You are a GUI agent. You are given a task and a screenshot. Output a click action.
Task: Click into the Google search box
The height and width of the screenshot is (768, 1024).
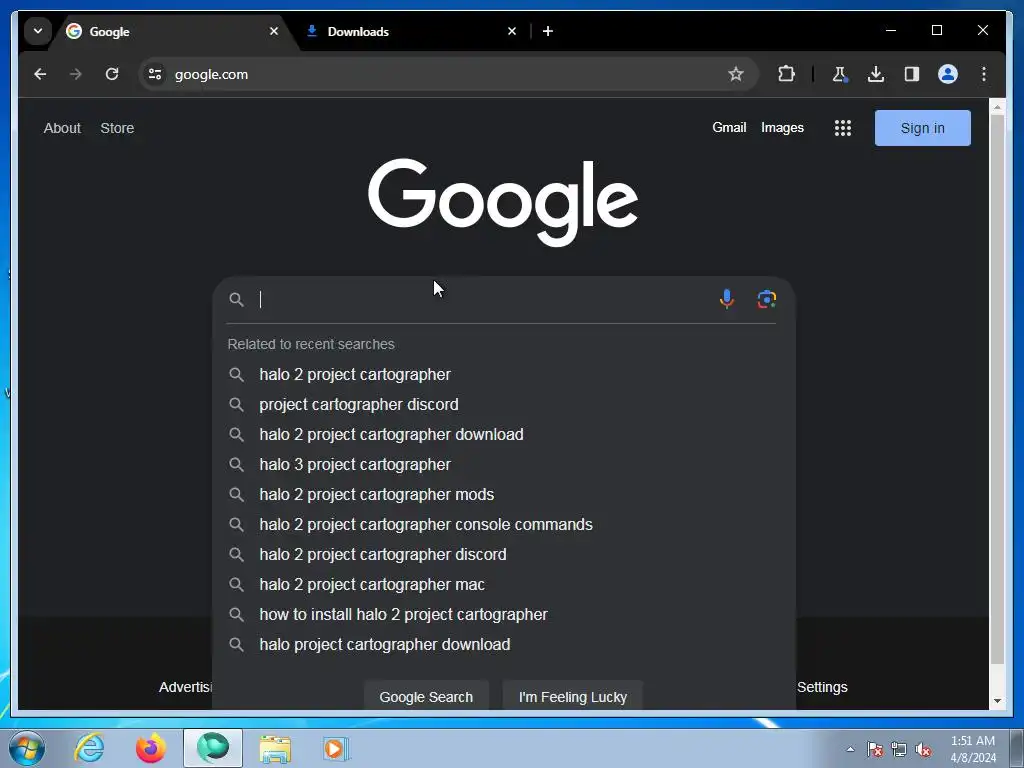pyautogui.click(x=483, y=299)
